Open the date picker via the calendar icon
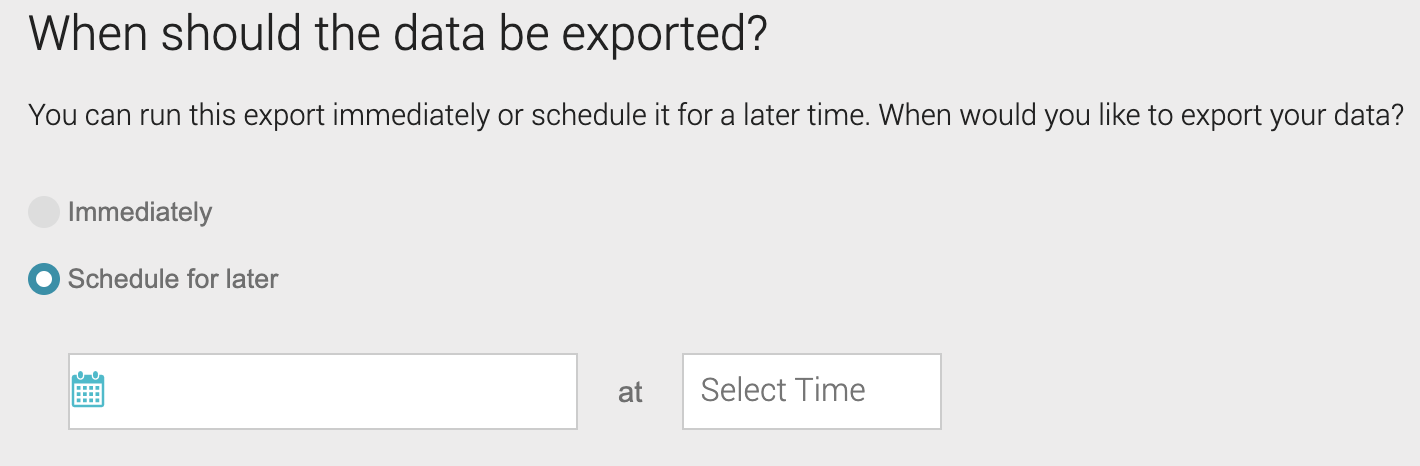The image size is (1420, 466). pyautogui.click(x=89, y=390)
